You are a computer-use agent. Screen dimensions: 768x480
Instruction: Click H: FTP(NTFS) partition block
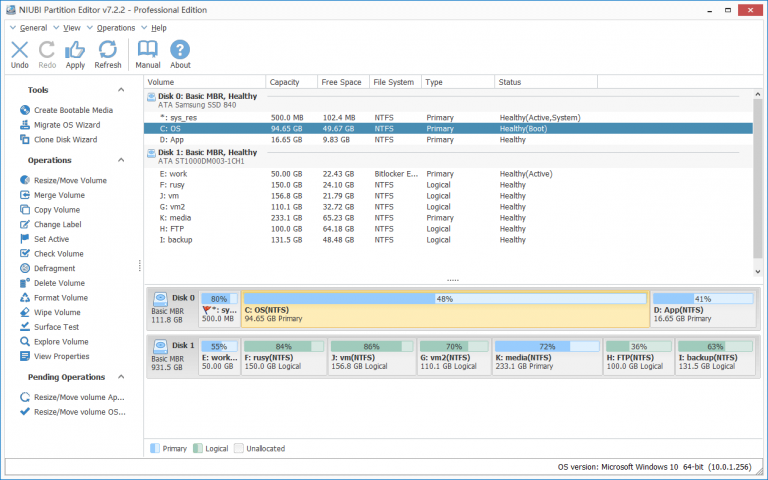(x=639, y=357)
